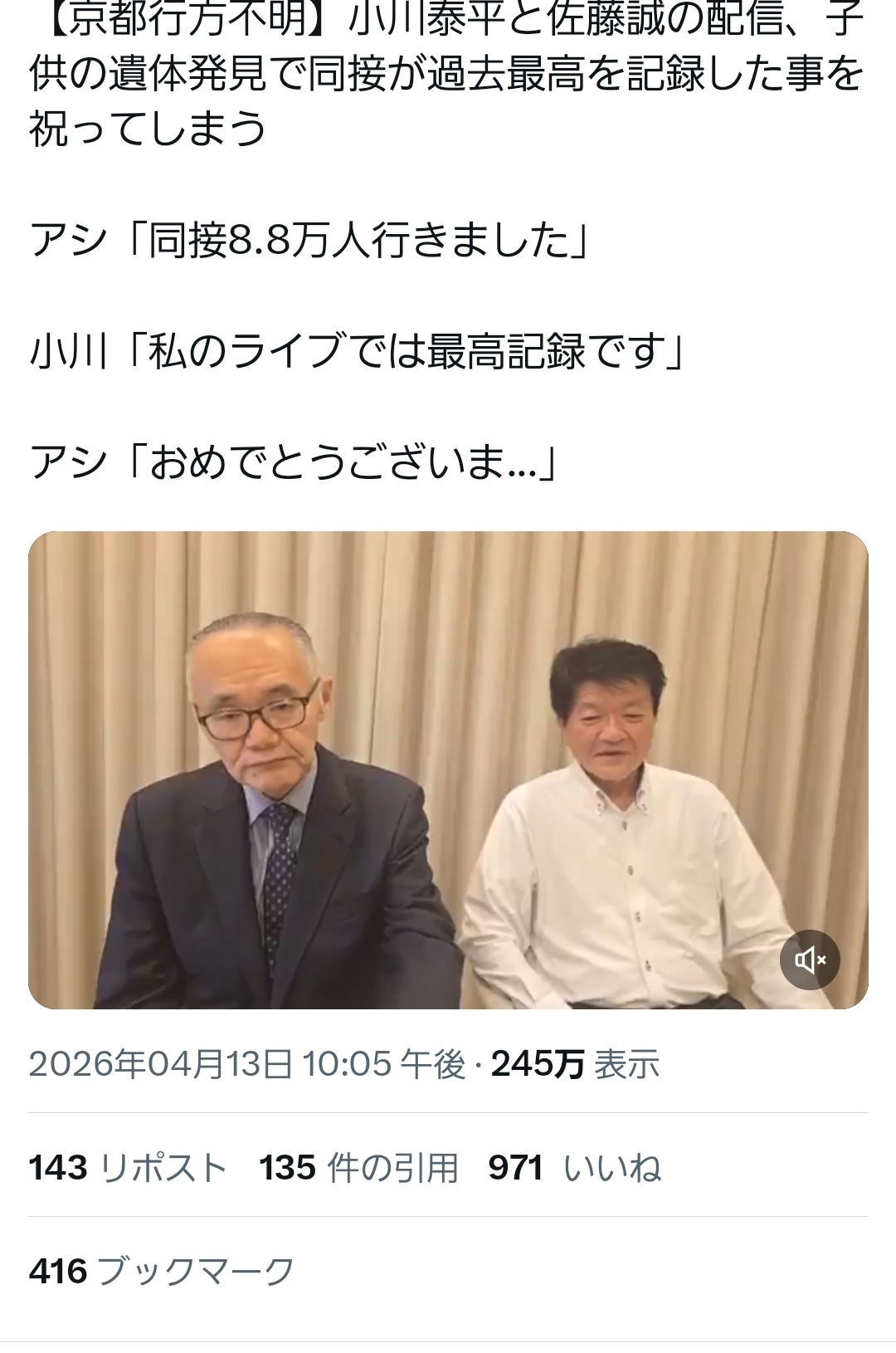Open view stats at 245万 表示

click(x=575, y=1063)
